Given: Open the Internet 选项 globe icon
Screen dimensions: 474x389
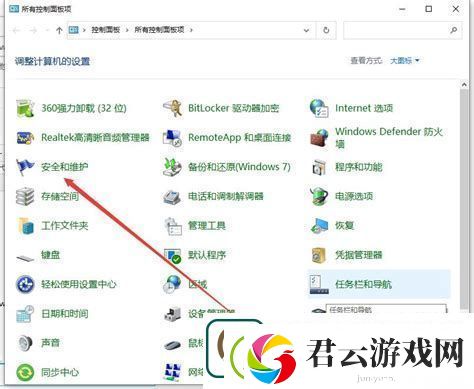Looking at the screenshot, I should (x=319, y=108).
